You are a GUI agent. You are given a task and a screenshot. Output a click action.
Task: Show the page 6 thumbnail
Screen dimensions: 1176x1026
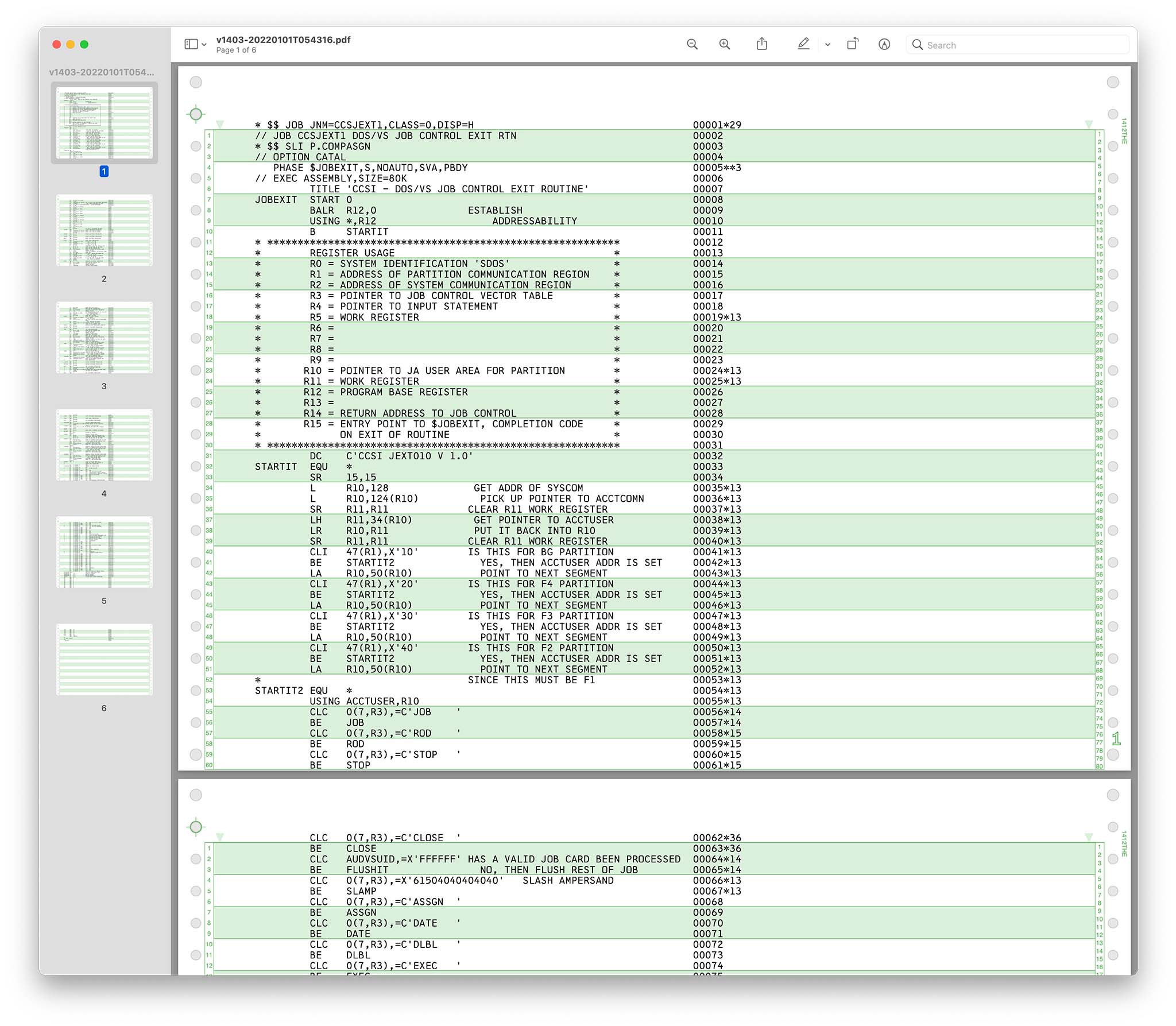click(x=104, y=660)
